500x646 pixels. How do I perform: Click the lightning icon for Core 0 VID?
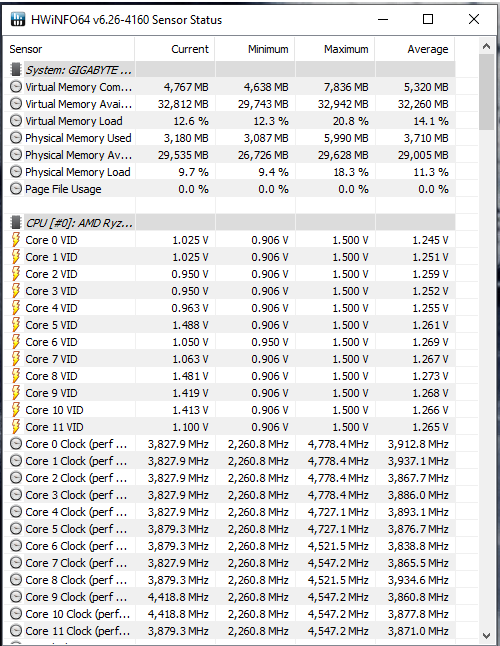16,240
